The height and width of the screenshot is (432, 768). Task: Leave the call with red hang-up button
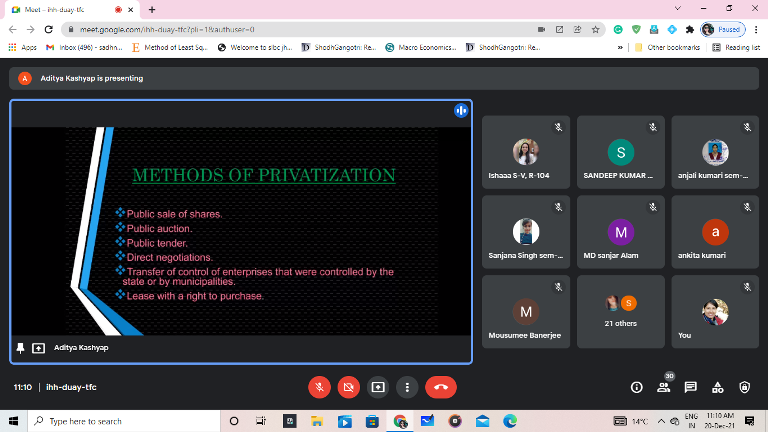(440, 386)
